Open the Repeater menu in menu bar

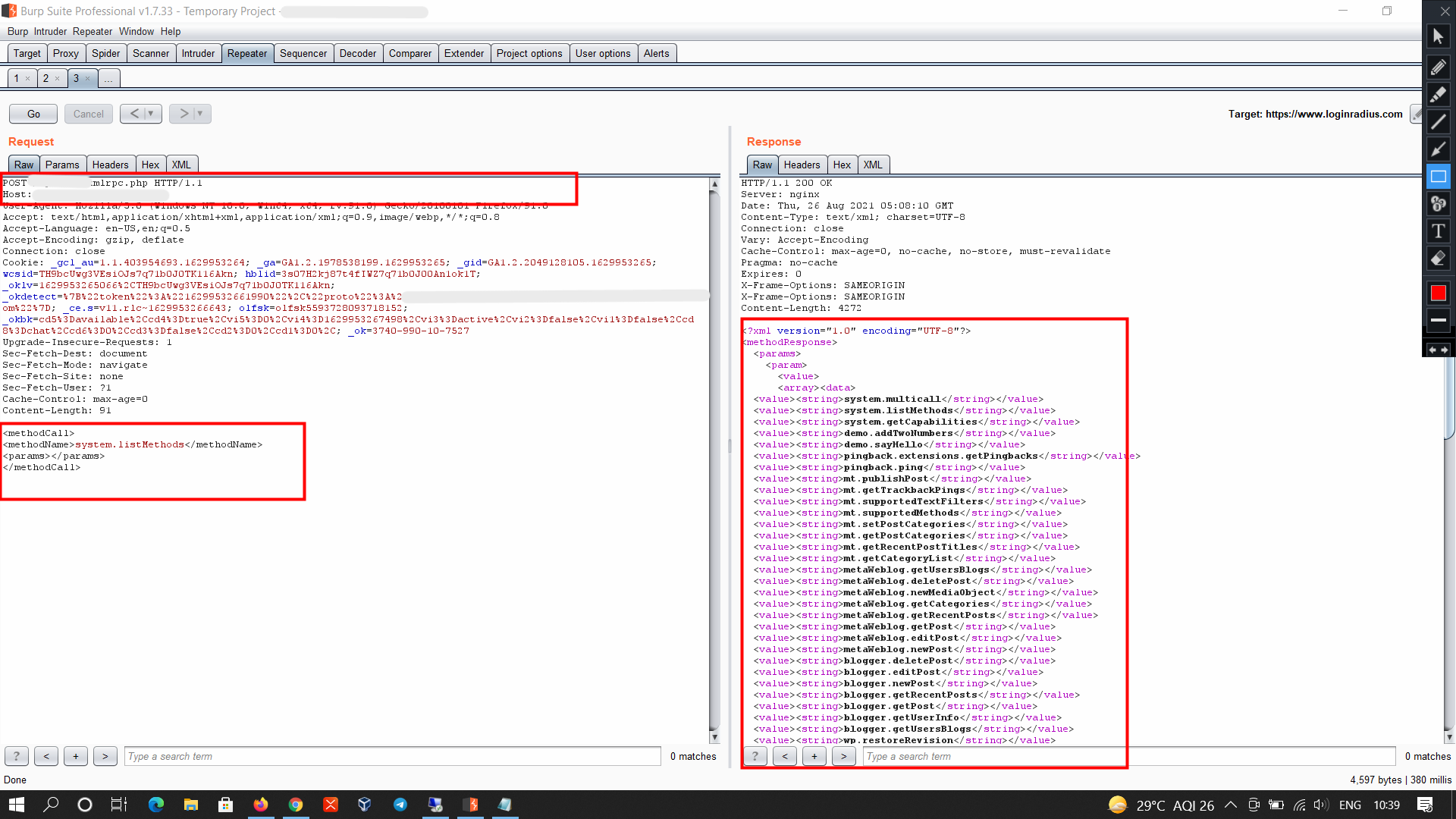tap(93, 31)
